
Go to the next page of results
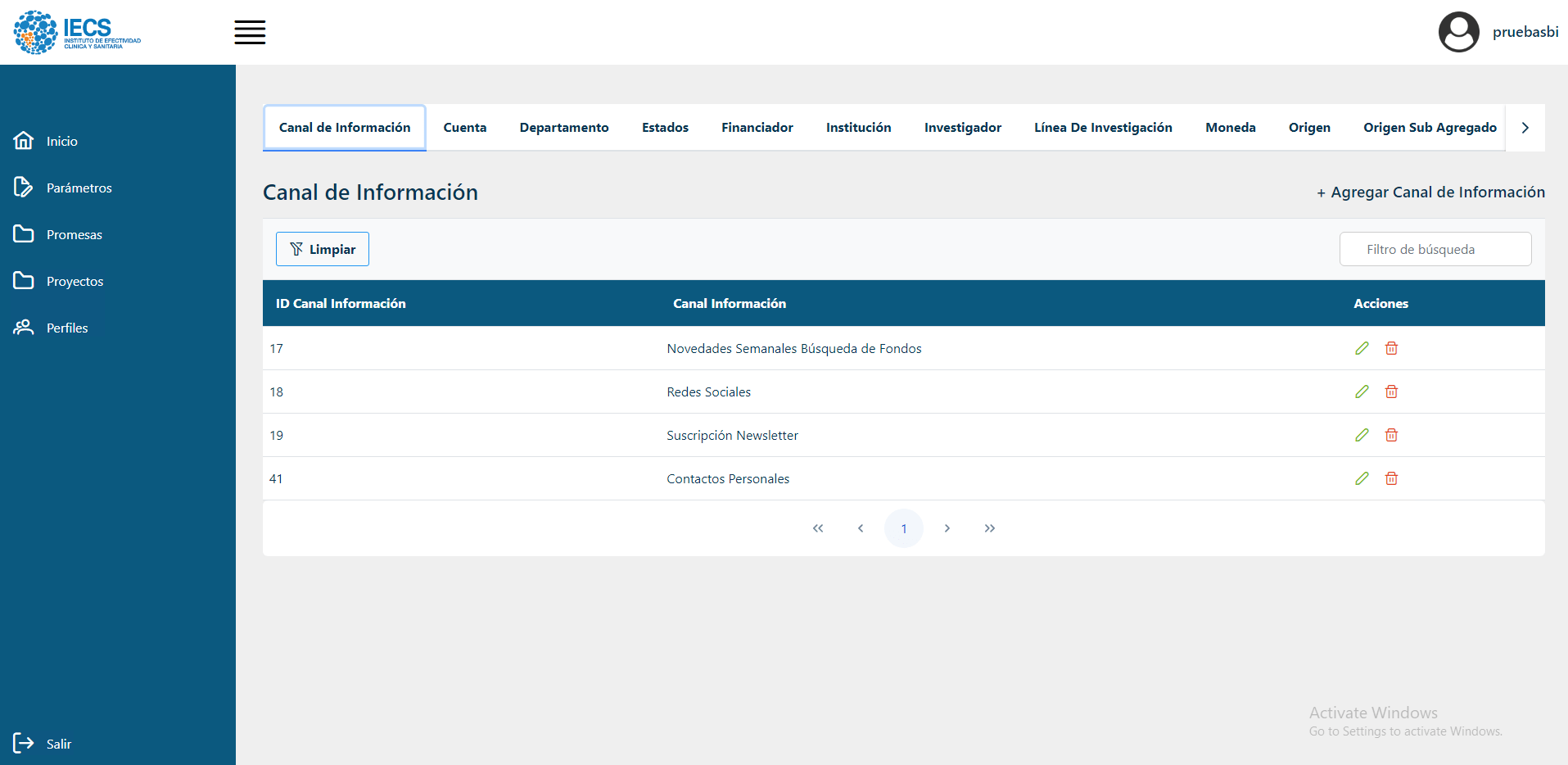(947, 528)
